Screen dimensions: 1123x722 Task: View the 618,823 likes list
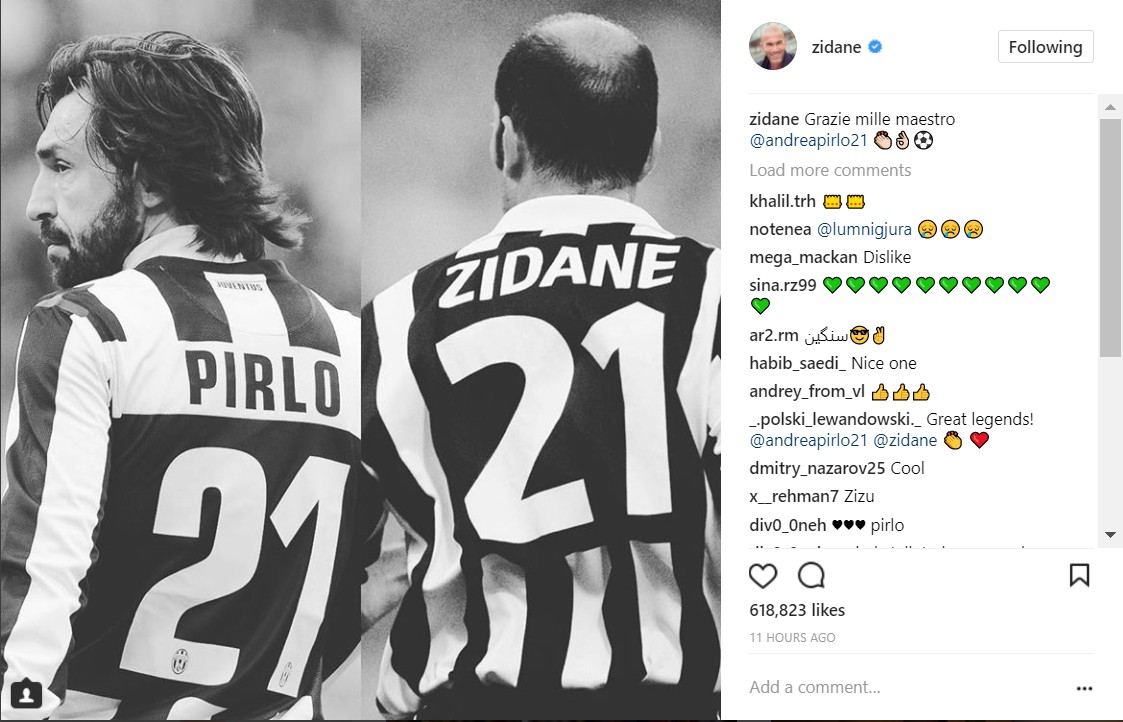tap(796, 610)
